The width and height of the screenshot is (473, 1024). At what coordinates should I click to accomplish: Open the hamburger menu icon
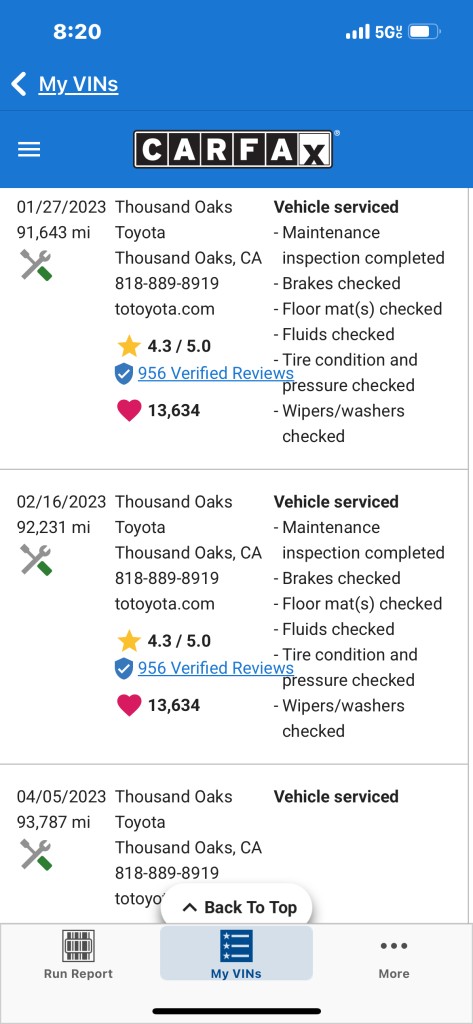pos(29,150)
